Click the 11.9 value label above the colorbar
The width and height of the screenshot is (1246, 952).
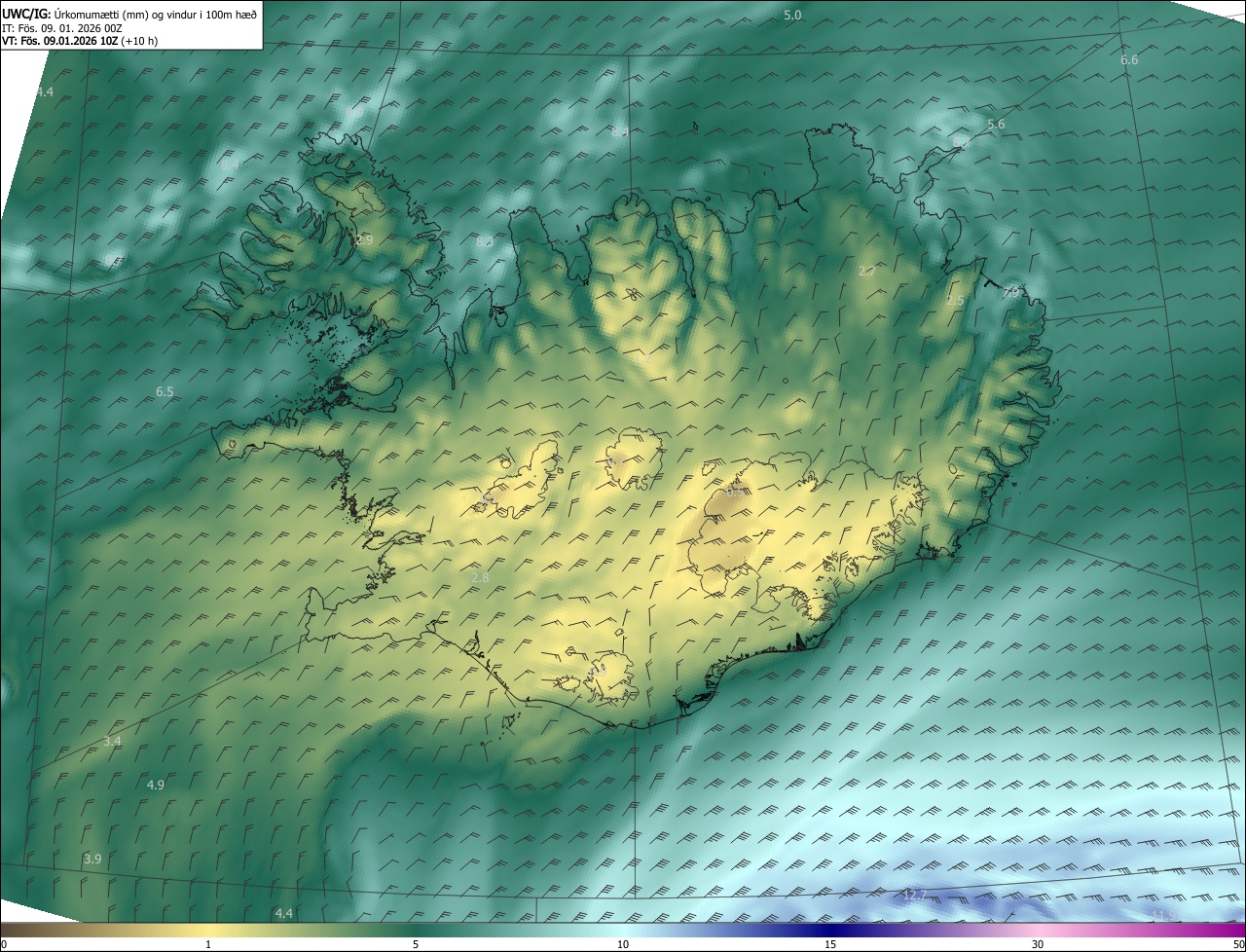[x=1163, y=915]
